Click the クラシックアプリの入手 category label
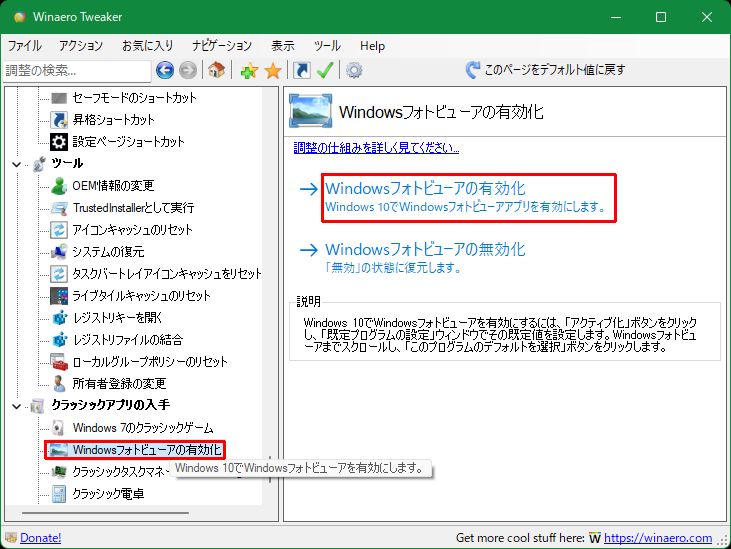Image resolution: width=731 pixels, height=549 pixels. [x=110, y=405]
